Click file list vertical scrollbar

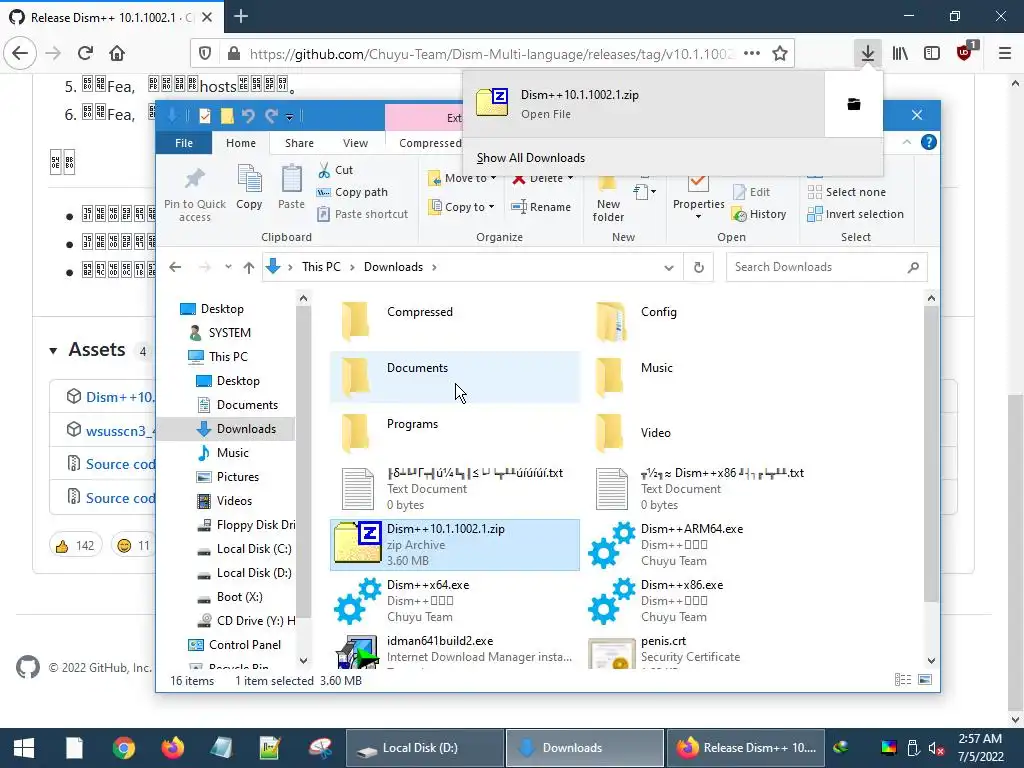(x=931, y=454)
